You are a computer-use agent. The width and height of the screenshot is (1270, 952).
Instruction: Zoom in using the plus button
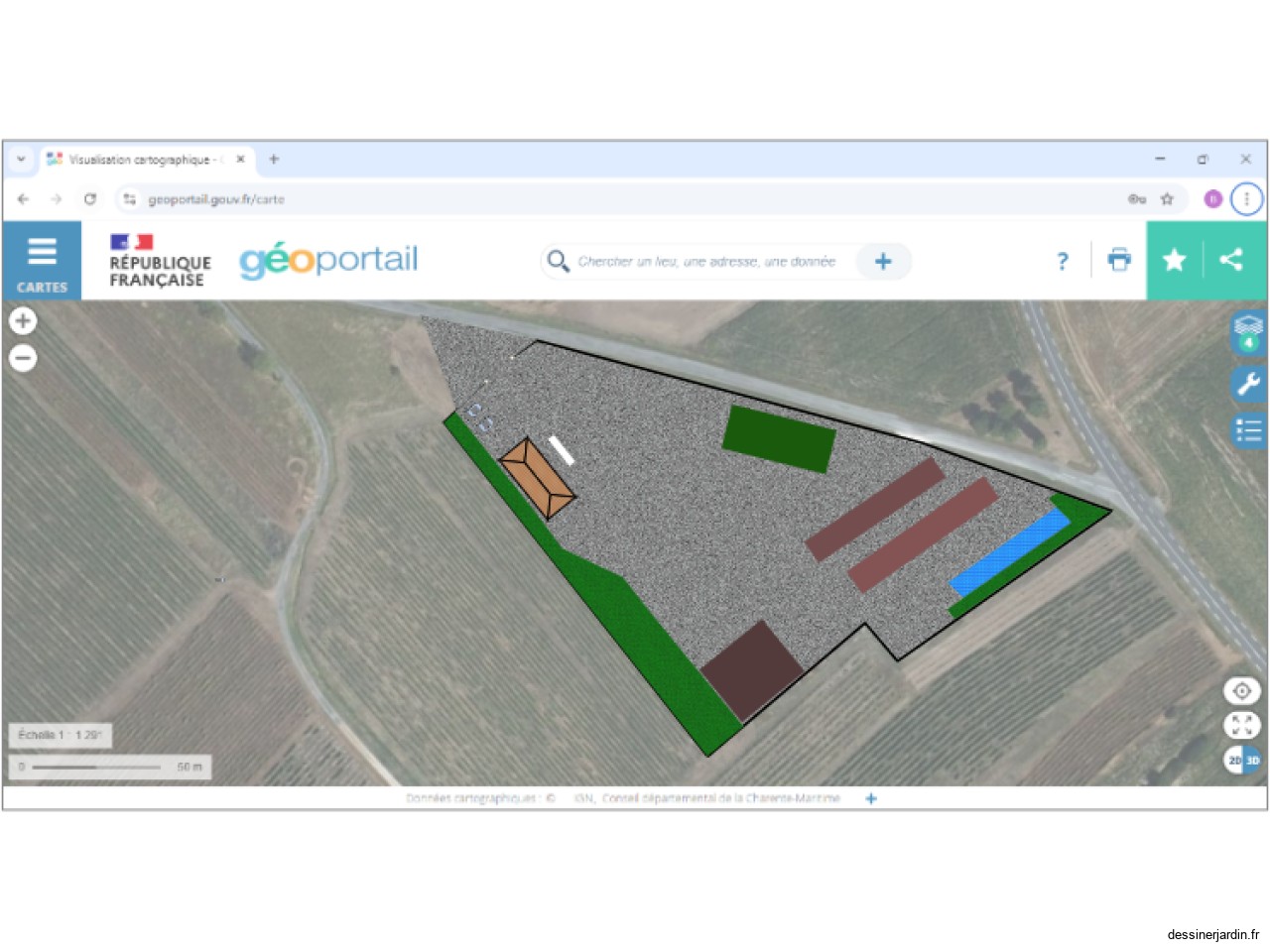[x=22, y=320]
